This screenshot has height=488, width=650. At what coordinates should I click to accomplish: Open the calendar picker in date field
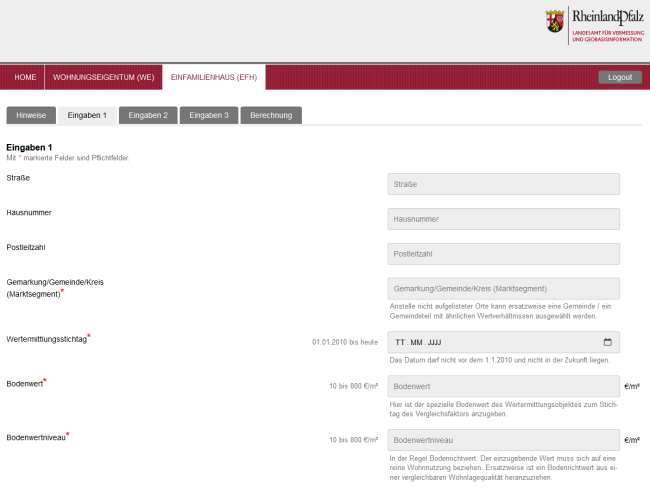pos(607,342)
